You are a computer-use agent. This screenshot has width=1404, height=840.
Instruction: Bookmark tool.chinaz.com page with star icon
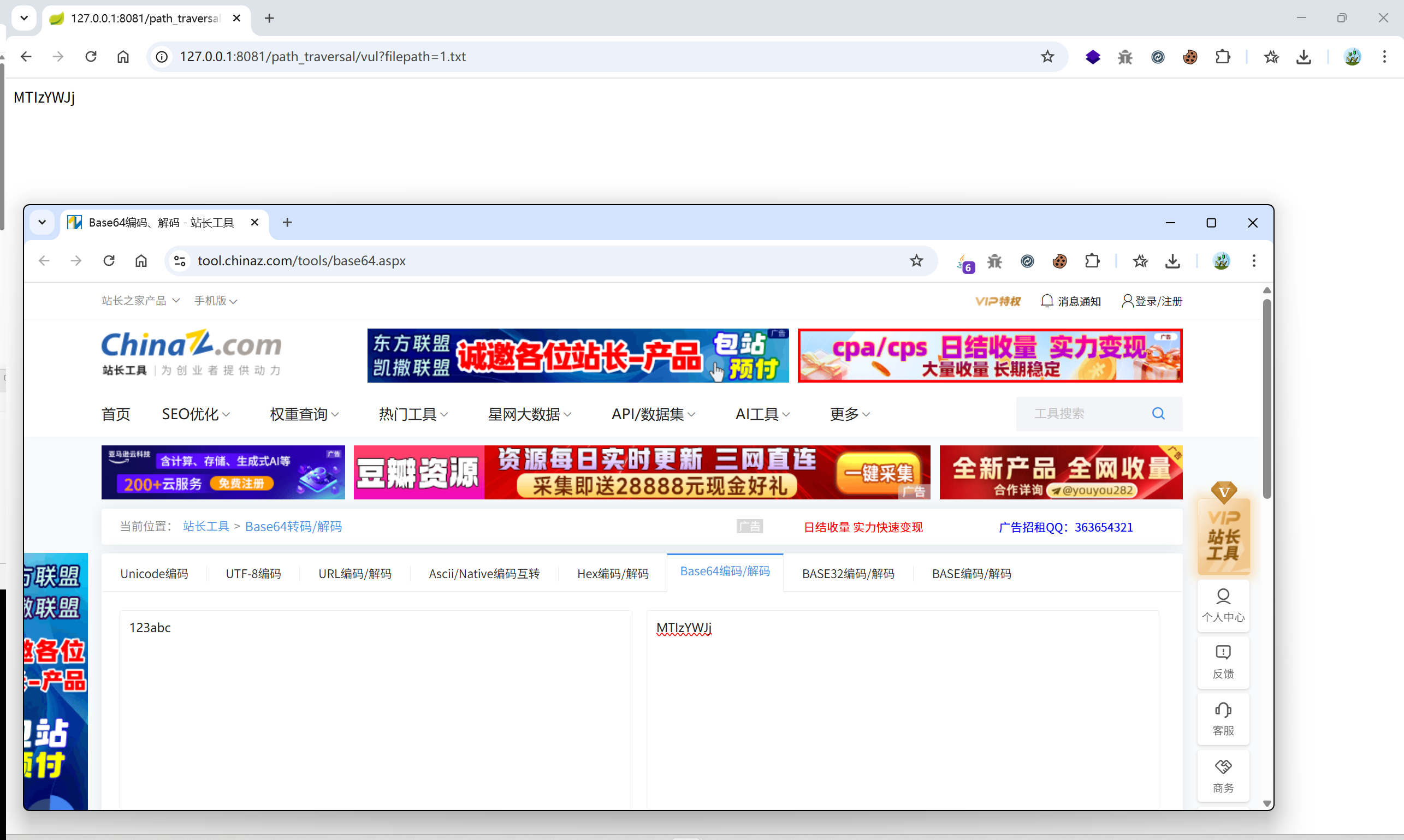point(916,261)
